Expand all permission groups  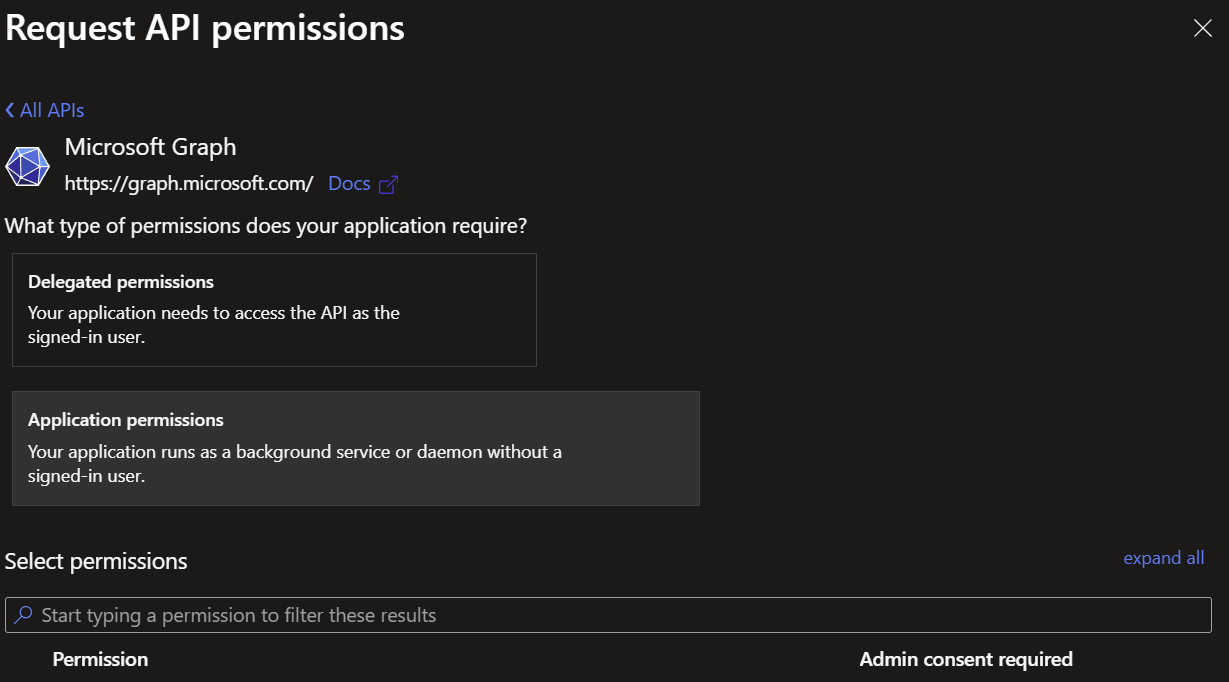click(1163, 558)
